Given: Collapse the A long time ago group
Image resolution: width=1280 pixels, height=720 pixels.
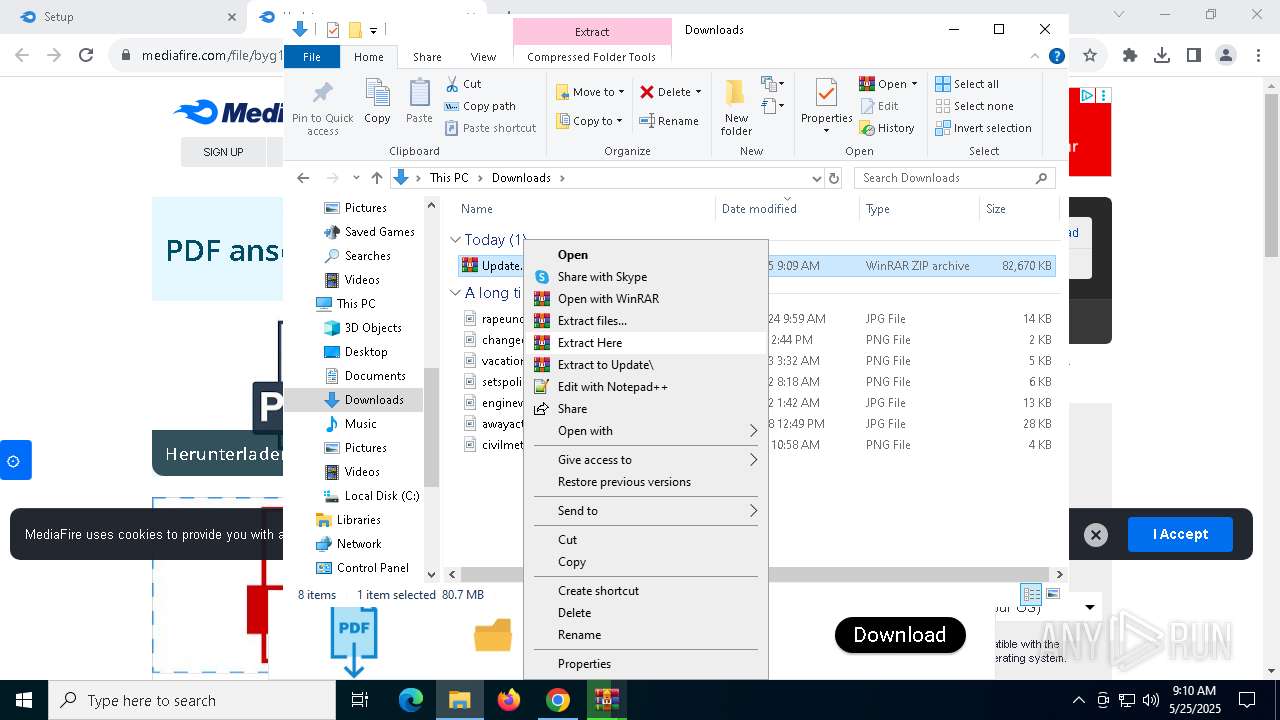Looking at the screenshot, I should [455, 293].
